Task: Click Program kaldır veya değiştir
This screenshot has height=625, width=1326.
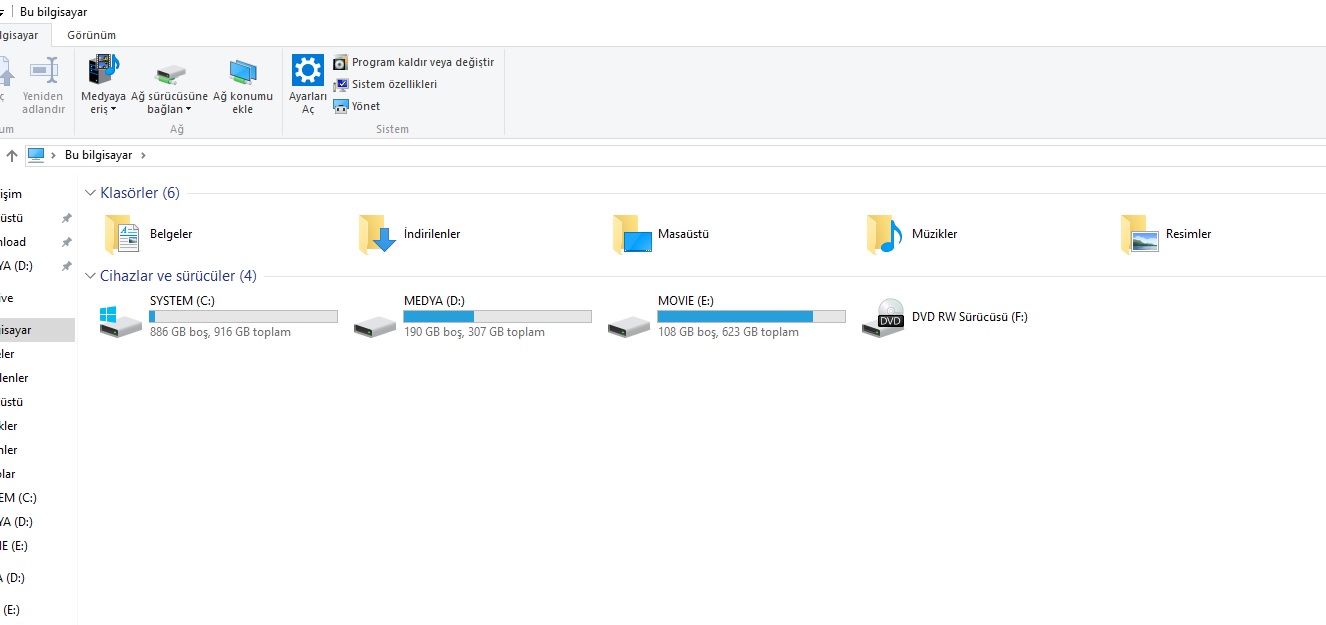Action: point(422,62)
